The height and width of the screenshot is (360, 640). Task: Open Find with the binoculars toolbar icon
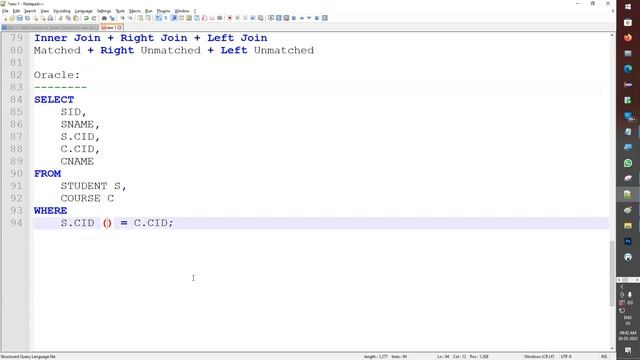click(x=104, y=18)
